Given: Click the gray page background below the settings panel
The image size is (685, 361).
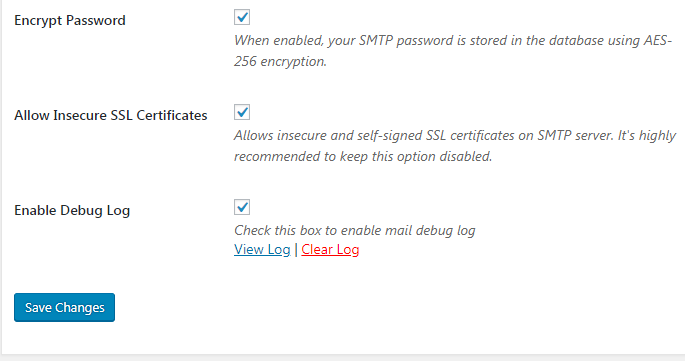Looking at the screenshot, I should coord(342,358).
